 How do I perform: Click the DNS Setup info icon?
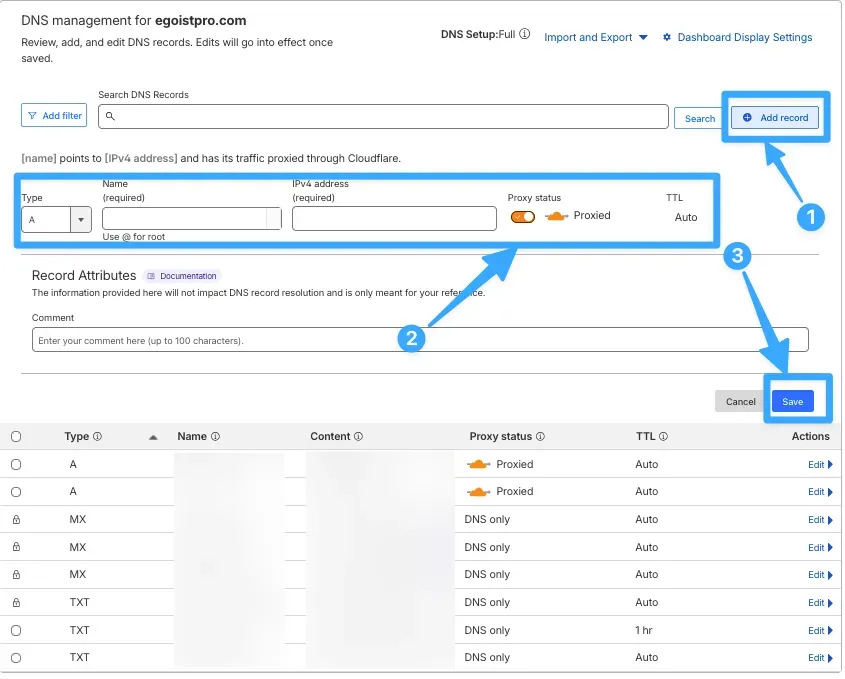pyautogui.click(x=525, y=34)
